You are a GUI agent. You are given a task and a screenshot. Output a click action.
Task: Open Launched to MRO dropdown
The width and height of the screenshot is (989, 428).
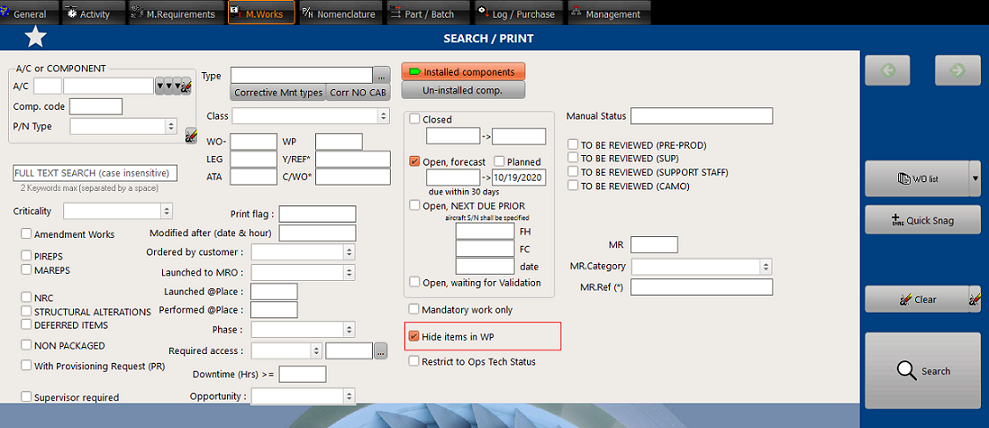303,272
